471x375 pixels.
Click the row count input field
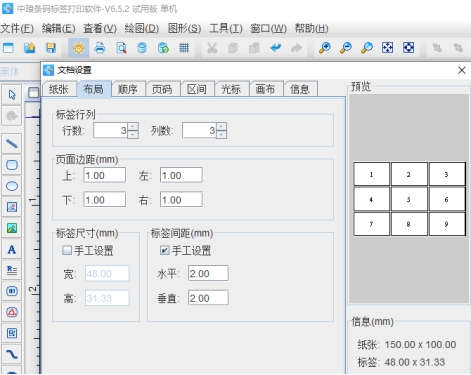pyautogui.click(x=111, y=130)
